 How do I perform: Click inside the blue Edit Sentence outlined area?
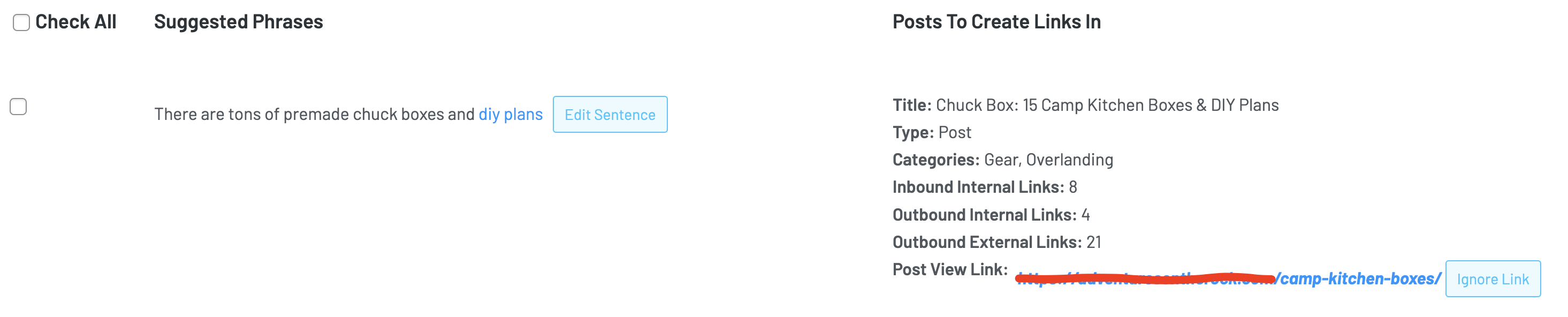(x=610, y=115)
